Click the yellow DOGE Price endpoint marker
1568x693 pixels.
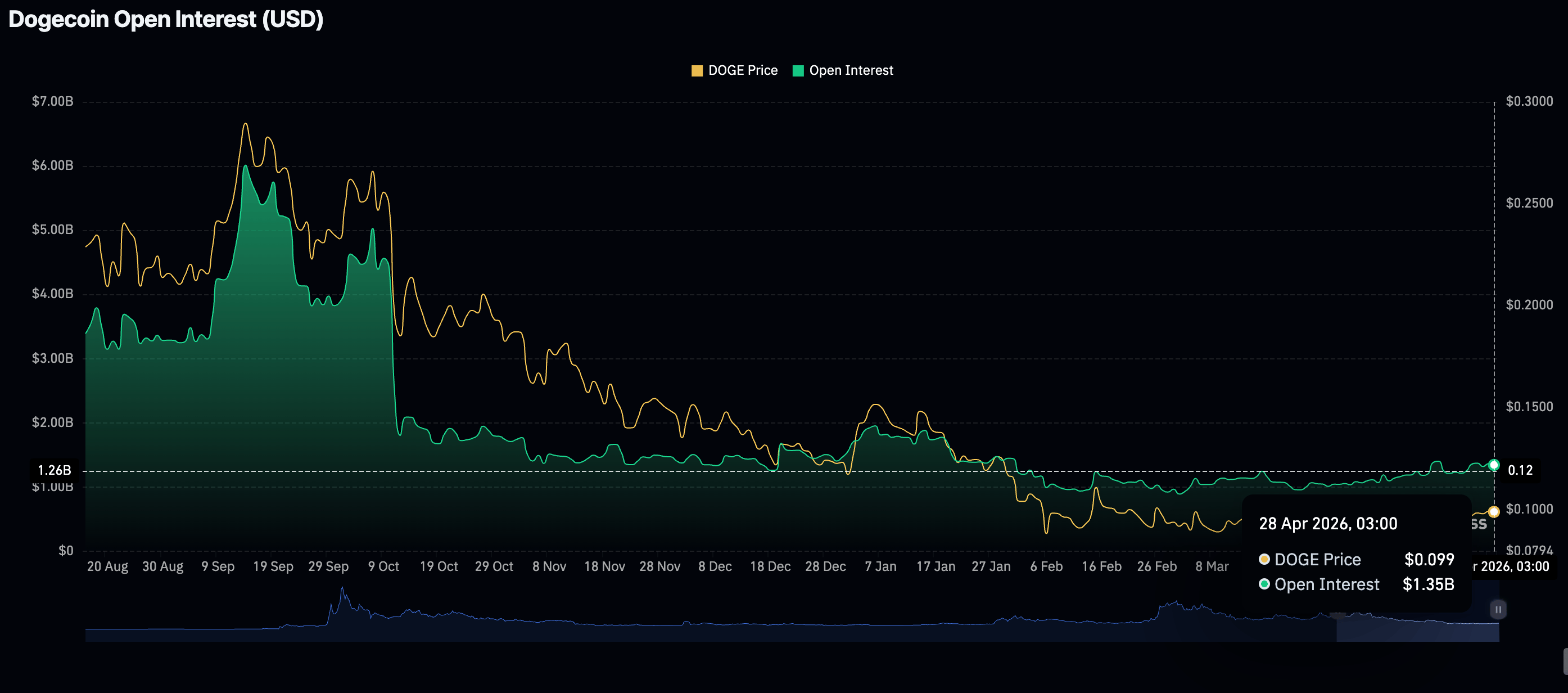(x=1494, y=511)
